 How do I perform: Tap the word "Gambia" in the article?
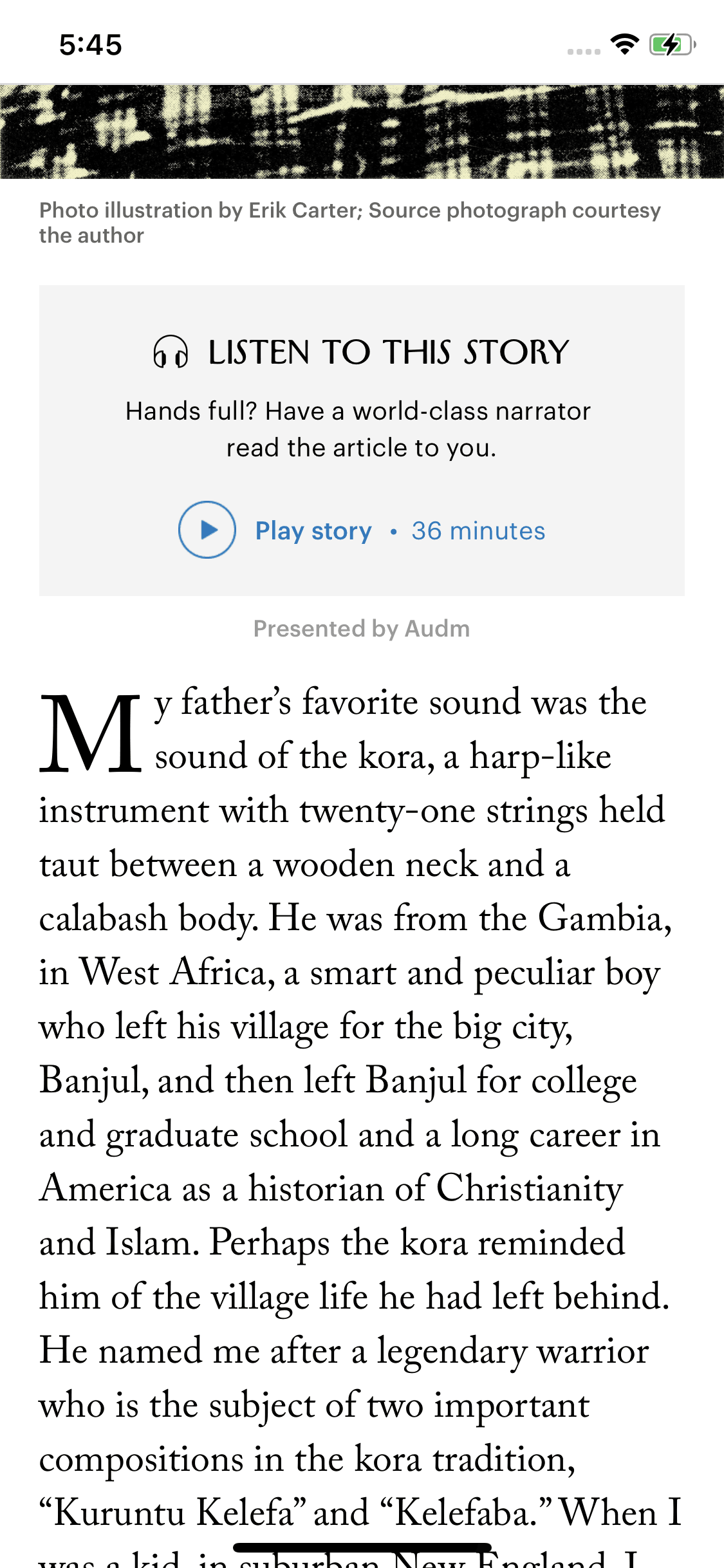(605, 918)
